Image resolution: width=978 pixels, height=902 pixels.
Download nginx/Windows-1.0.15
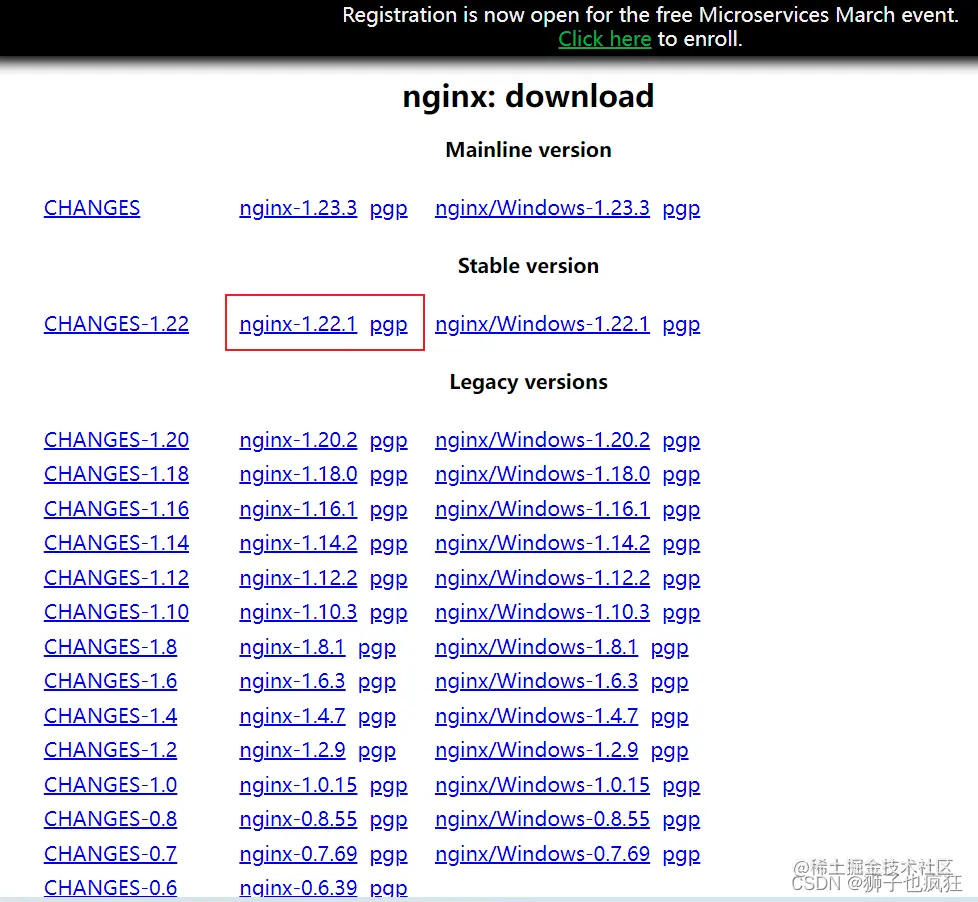click(x=543, y=785)
